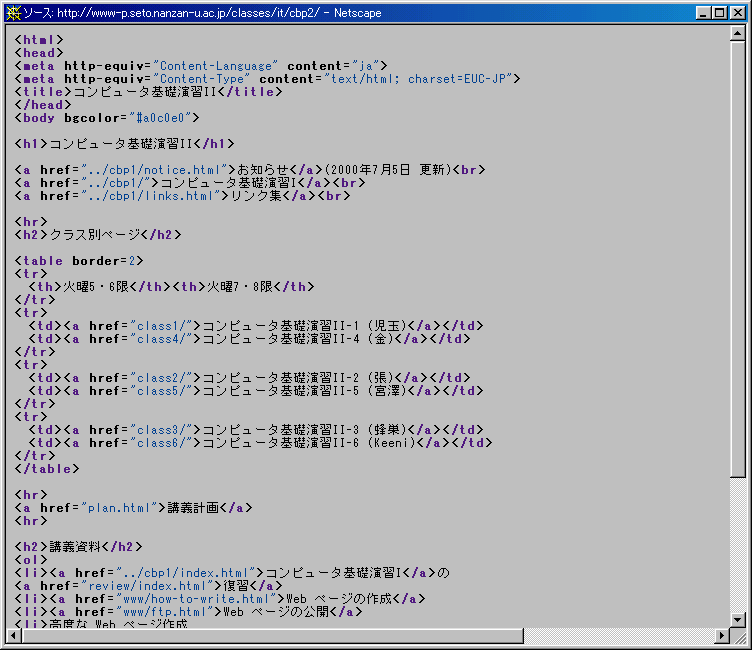Click the <title> line in the source
This screenshot has height=650, width=752.
(148, 92)
